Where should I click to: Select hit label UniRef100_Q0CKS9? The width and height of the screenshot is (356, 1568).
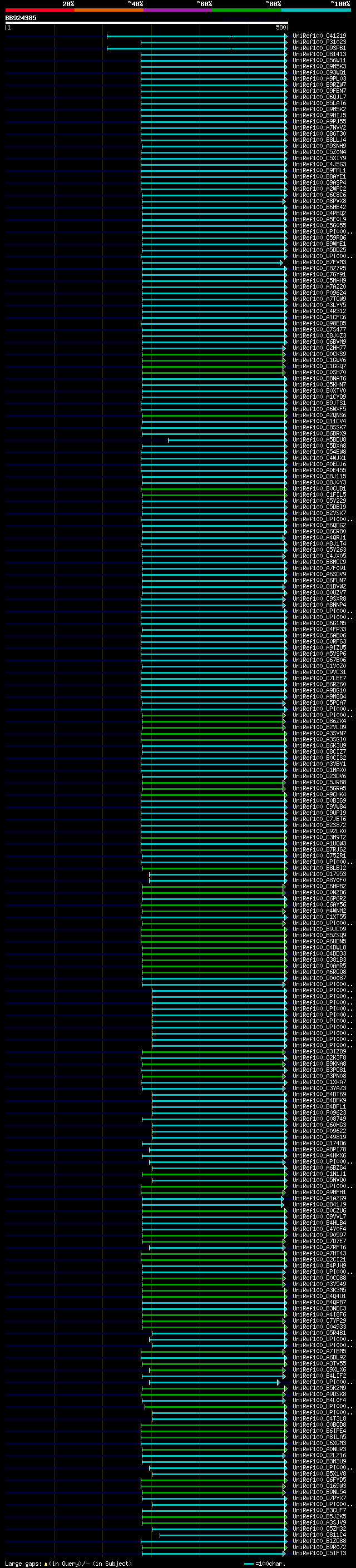[319, 354]
